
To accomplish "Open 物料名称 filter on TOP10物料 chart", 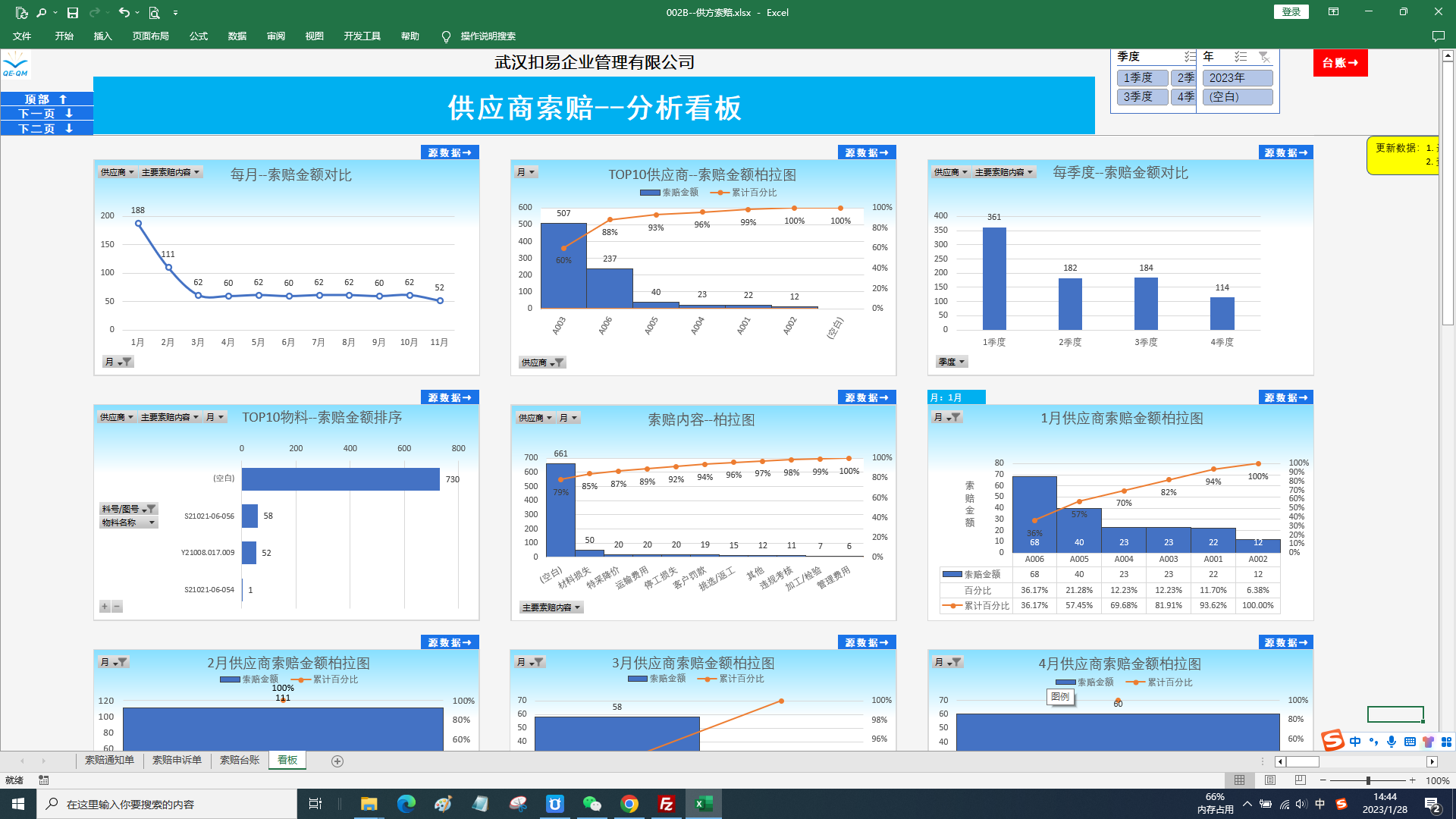I will click(129, 522).
